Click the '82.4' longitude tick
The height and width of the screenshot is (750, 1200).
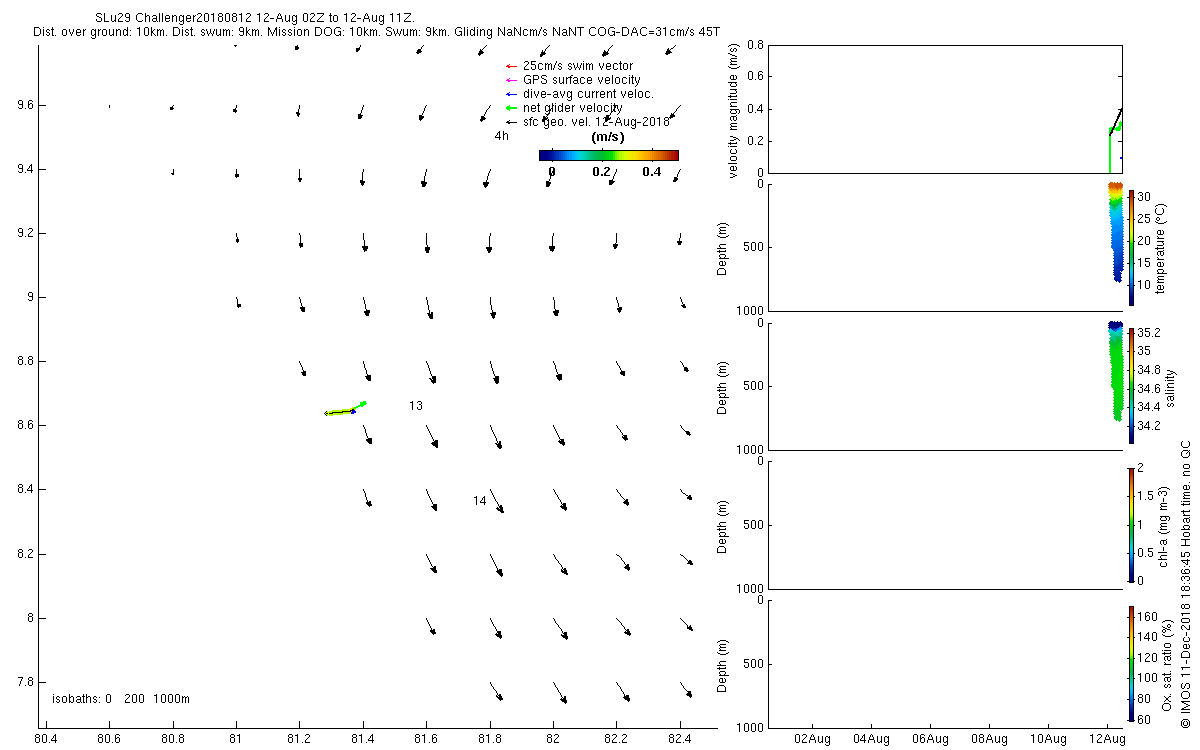tap(680, 740)
